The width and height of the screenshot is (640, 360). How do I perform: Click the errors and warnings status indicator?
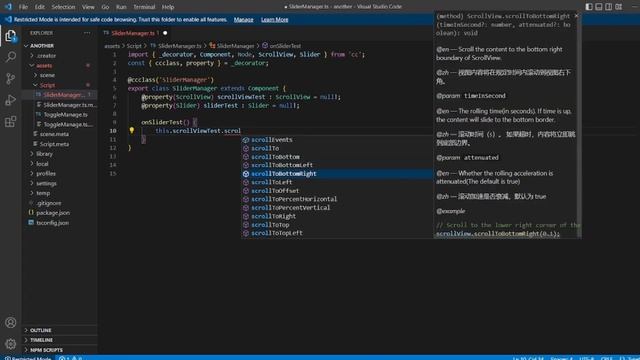click(x=71, y=358)
